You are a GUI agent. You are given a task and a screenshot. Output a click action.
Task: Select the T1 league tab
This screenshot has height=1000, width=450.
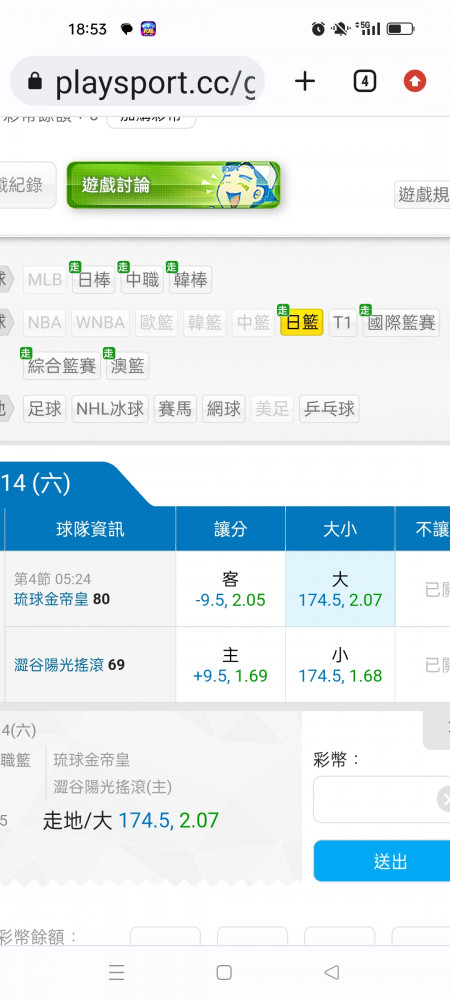tap(343, 323)
